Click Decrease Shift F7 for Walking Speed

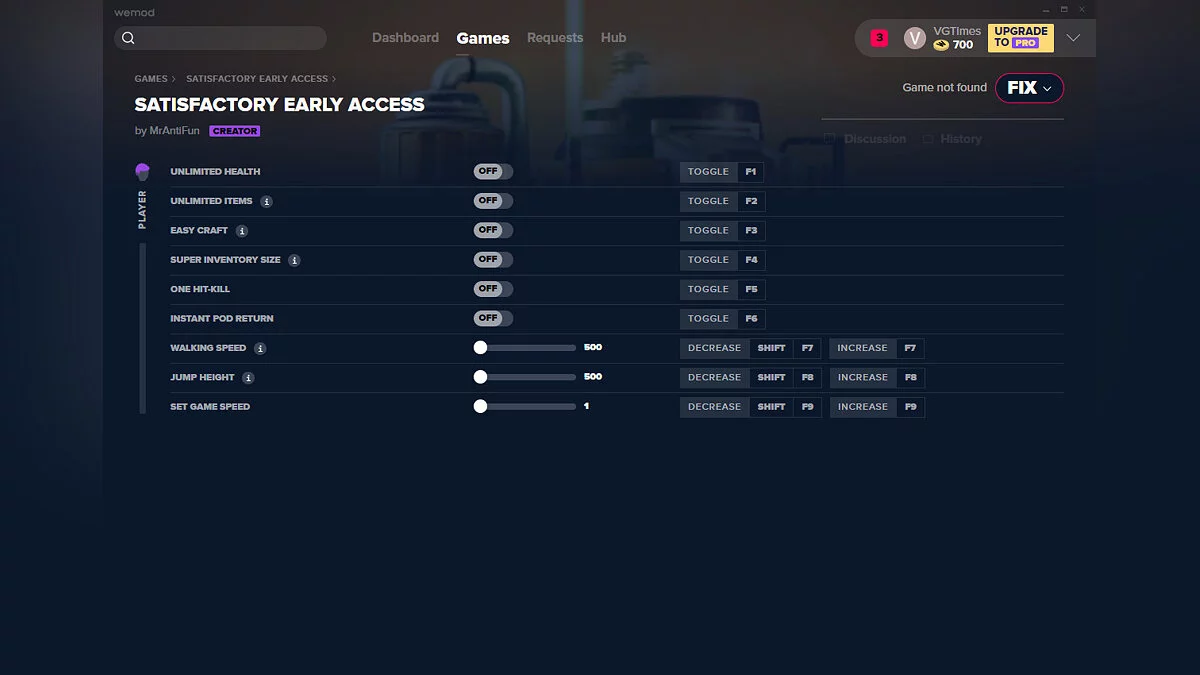tap(750, 348)
